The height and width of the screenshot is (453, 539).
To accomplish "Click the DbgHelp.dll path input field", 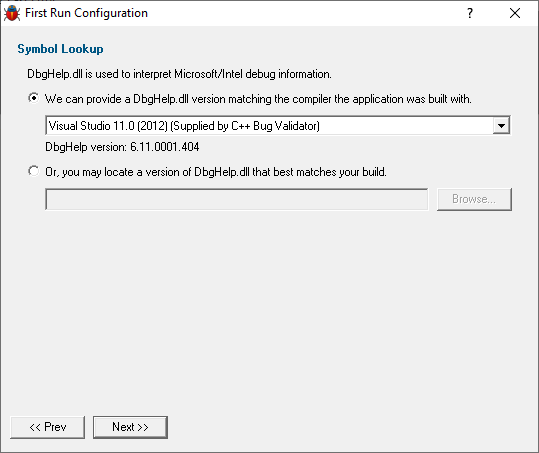I will click(236, 199).
